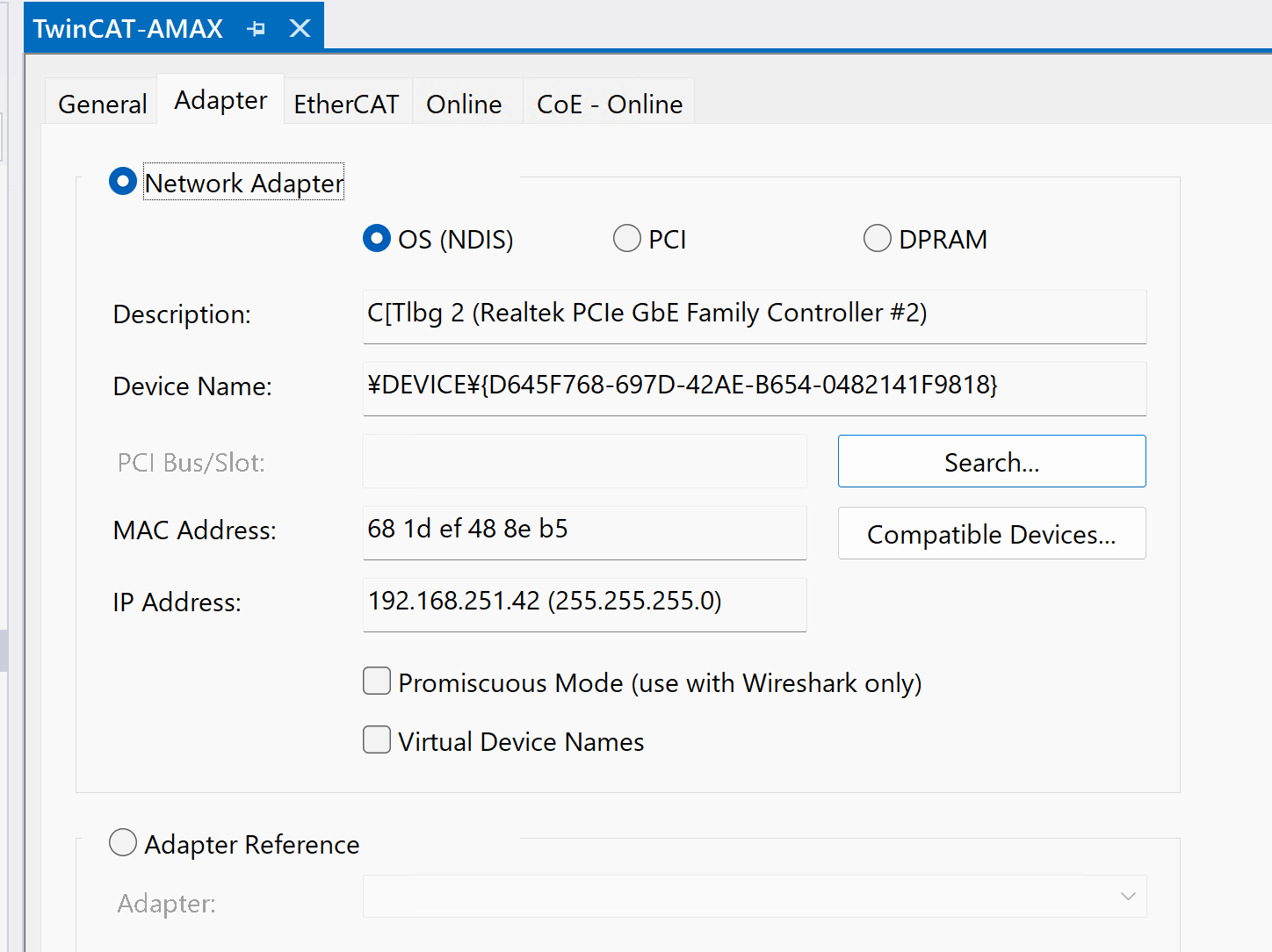This screenshot has height=952, width=1272.
Task: Open the Compatible Devices... dialog
Action: pos(991,533)
